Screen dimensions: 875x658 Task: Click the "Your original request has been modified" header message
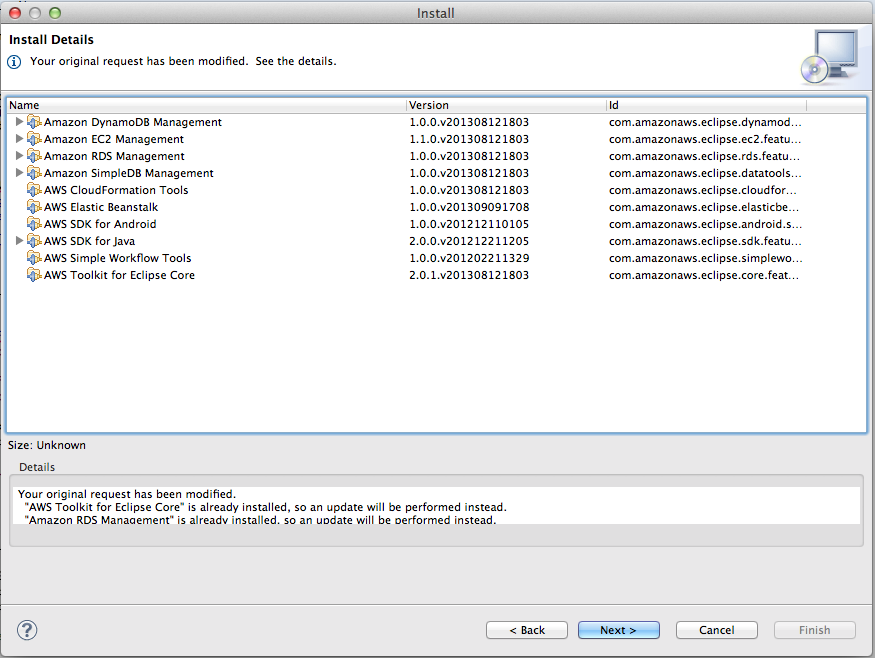183,61
